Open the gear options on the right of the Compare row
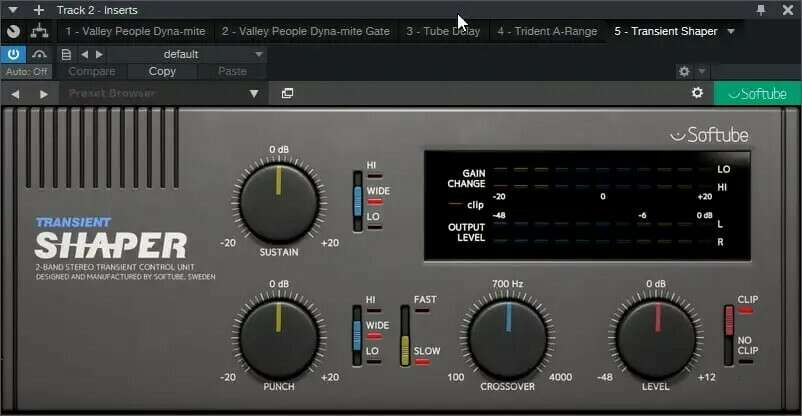The image size is (802, 416). point(684,72)
